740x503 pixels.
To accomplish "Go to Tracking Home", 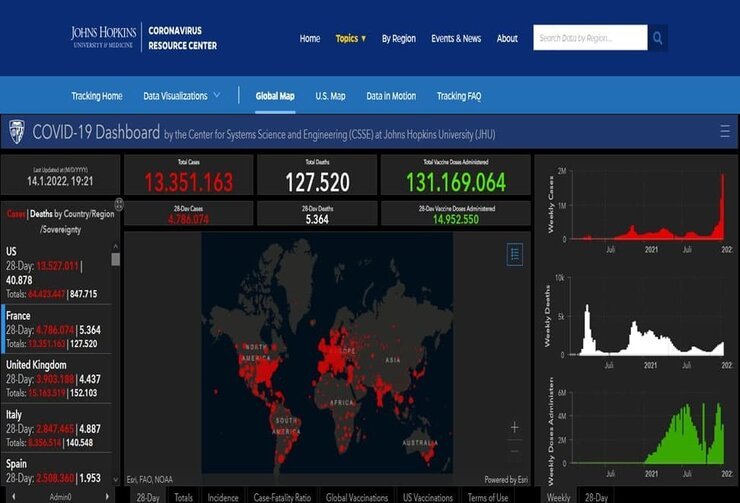I will click(97, 96).
